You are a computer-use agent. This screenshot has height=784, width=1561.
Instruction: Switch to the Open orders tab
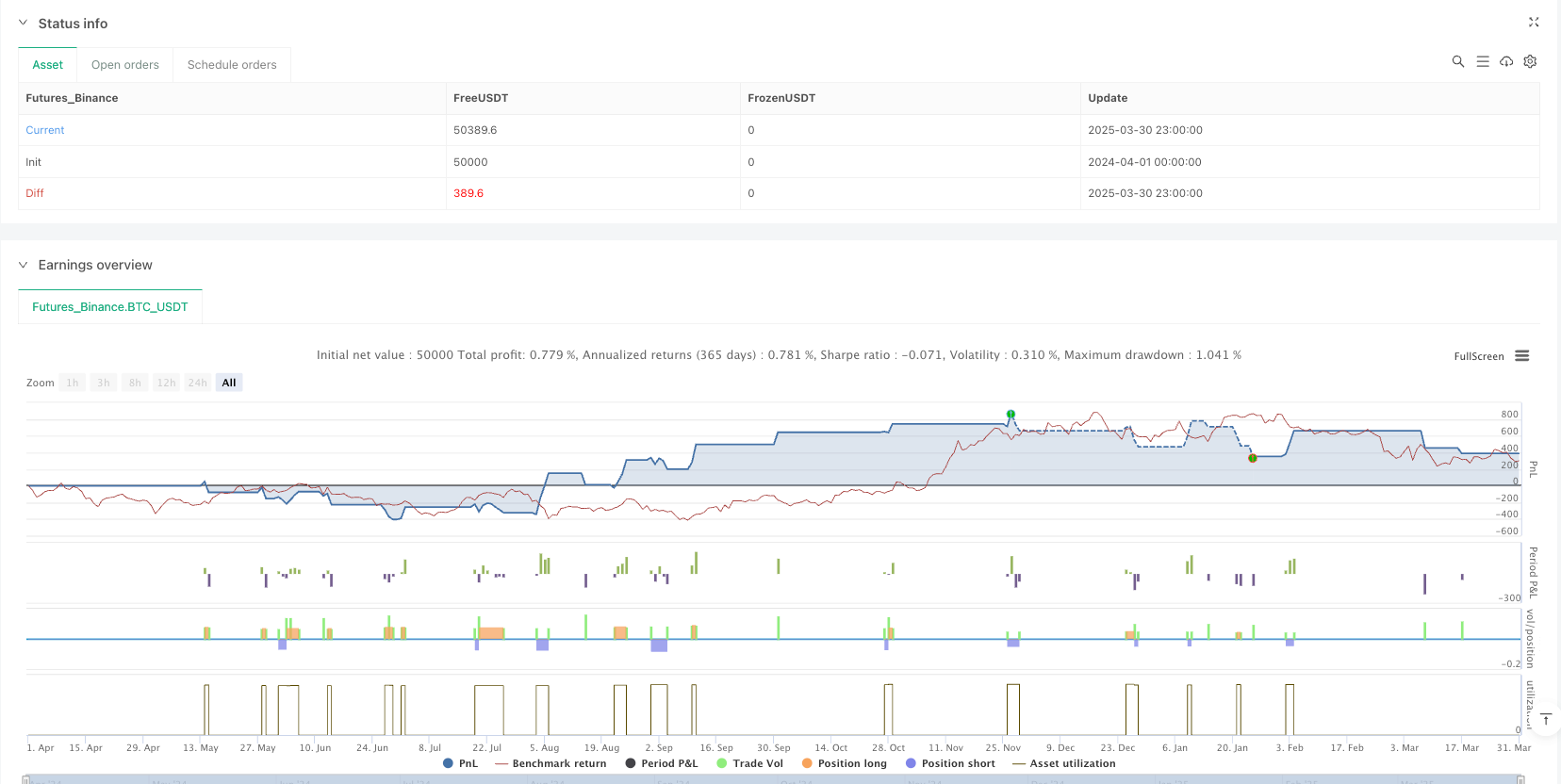click(x=124, y=65)
